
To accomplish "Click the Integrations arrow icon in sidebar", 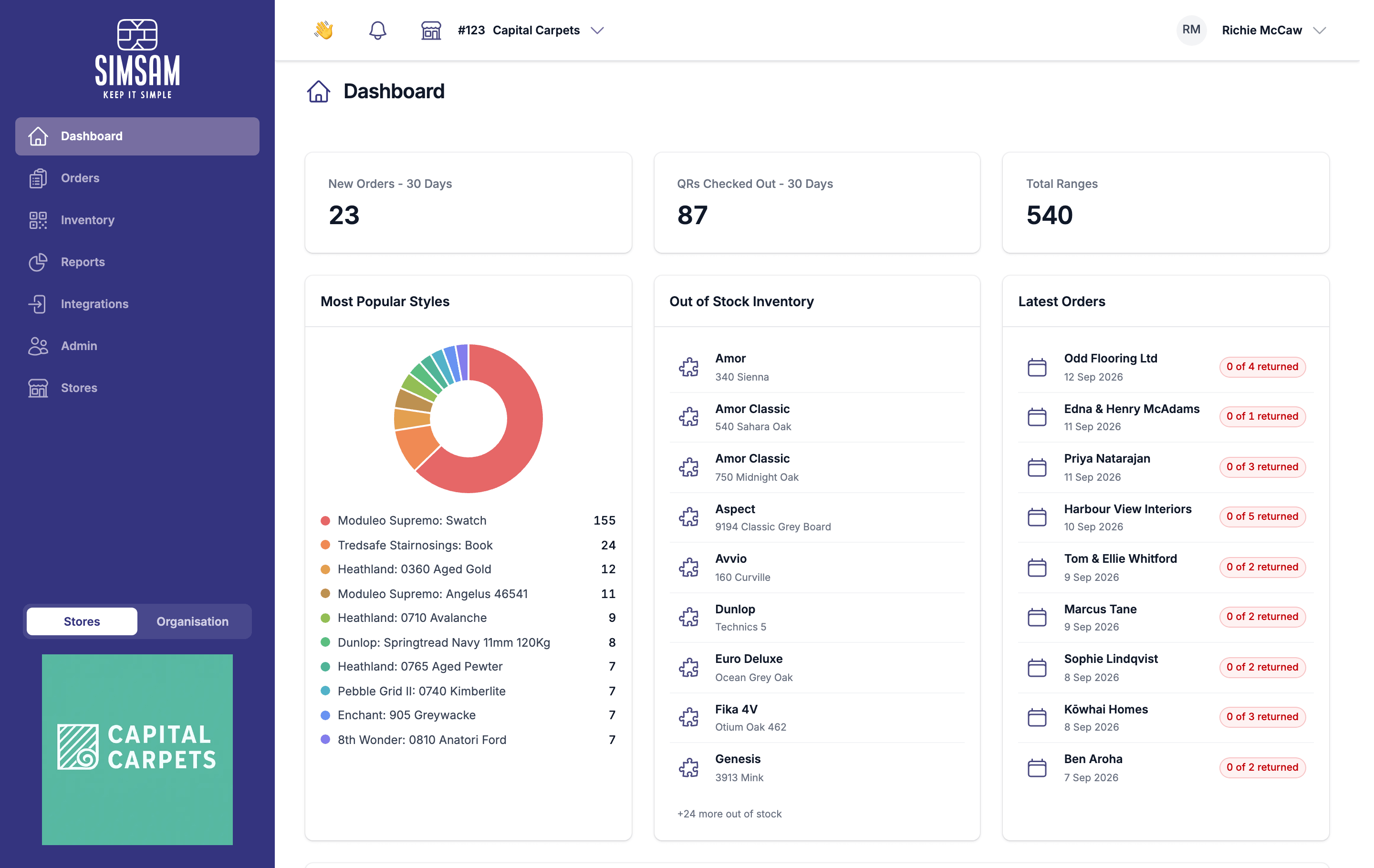I will [x=38, y=304].
